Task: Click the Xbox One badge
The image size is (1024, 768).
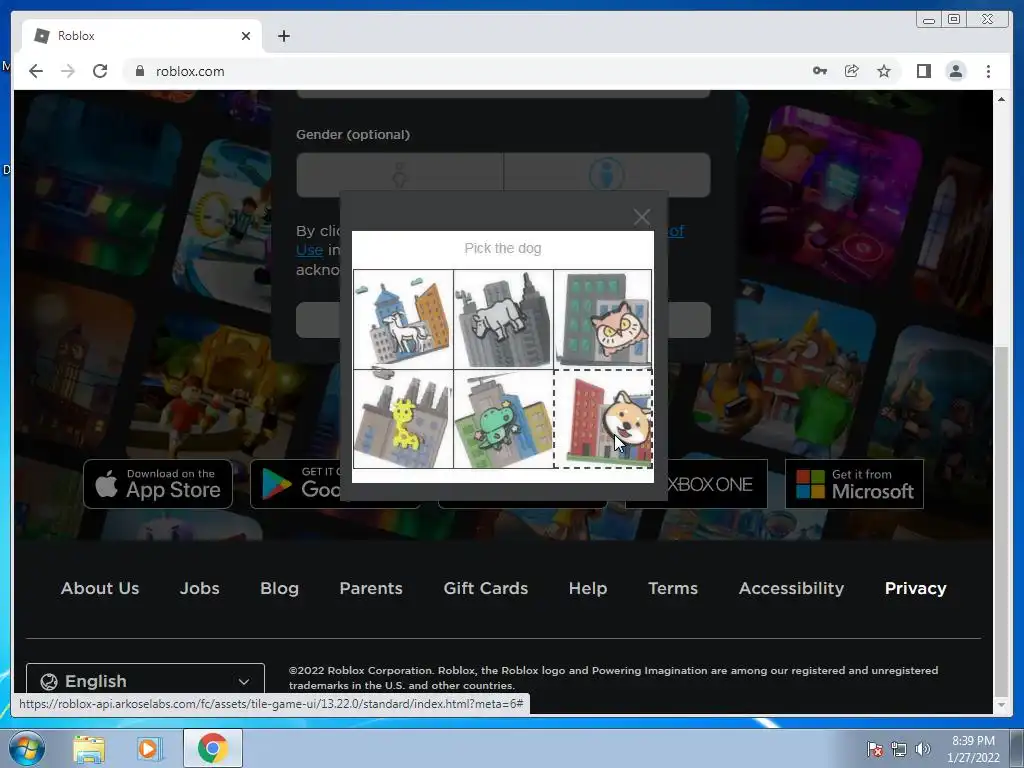Action: [x=717, y=484]
